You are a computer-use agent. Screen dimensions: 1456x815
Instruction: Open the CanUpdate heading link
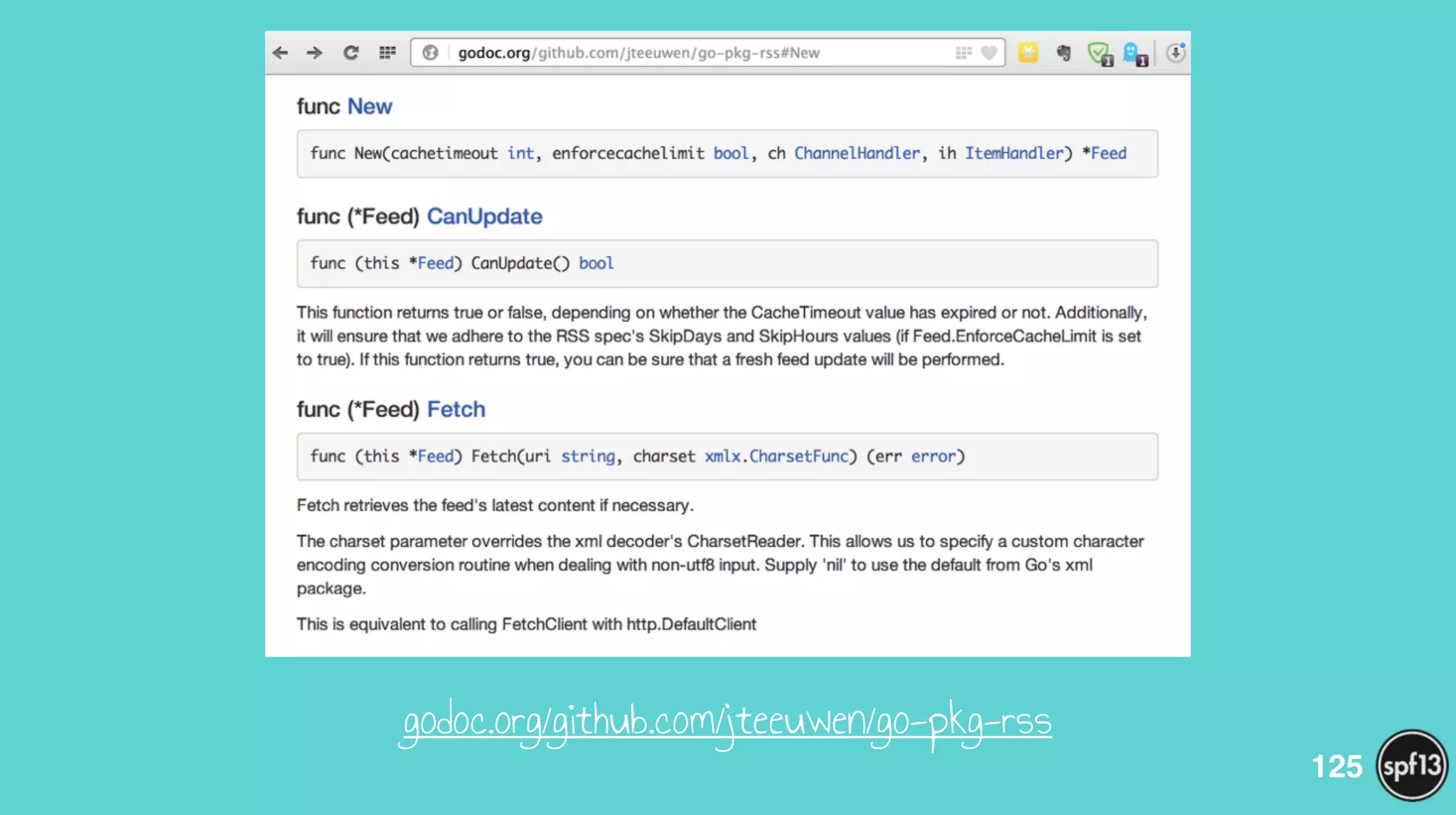pos(484,217)
